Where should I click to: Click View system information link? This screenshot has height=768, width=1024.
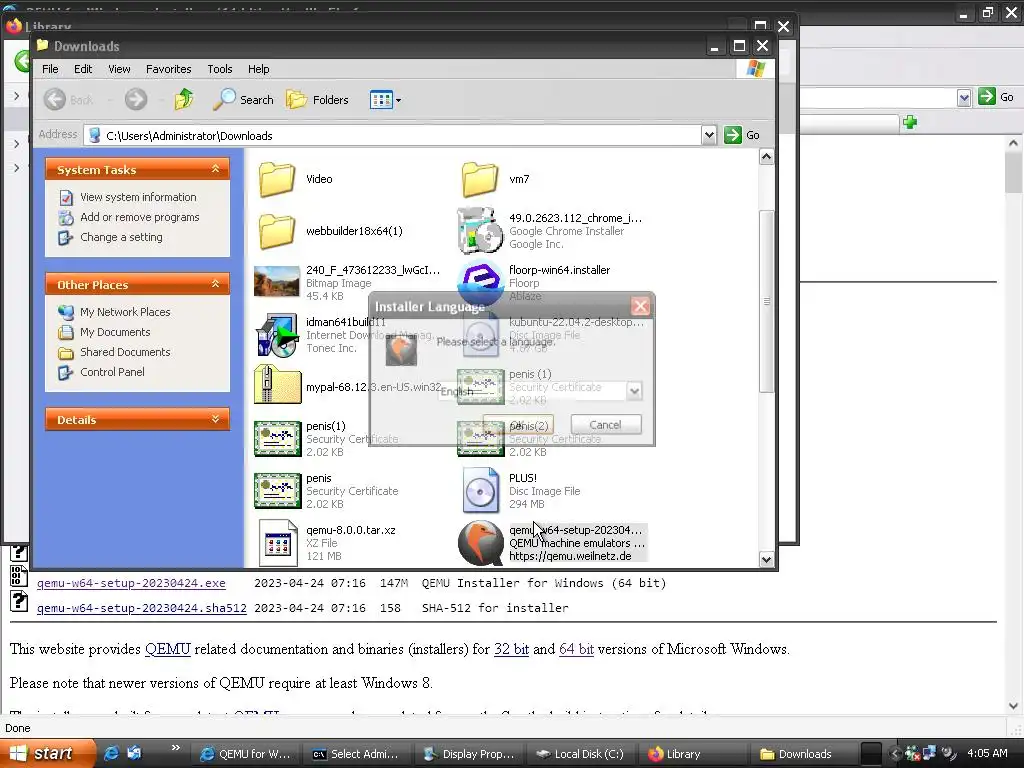(138, 197)
